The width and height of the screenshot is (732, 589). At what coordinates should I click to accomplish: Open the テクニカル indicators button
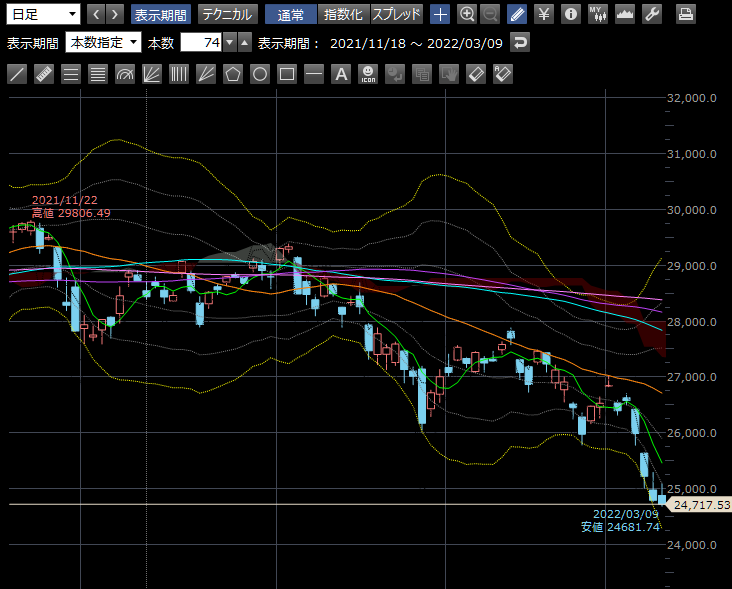[226, 14]
